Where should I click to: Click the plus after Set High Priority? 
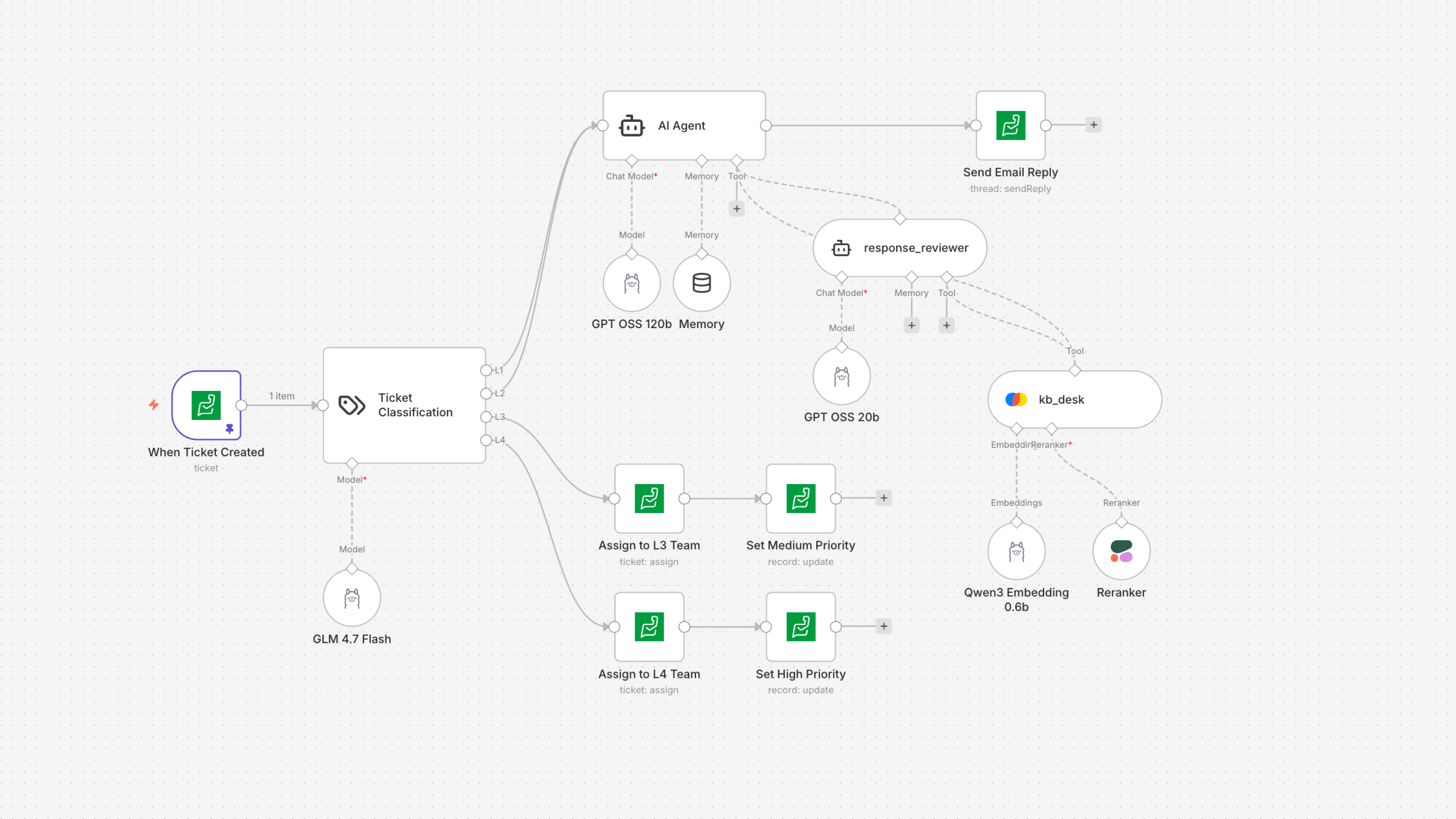pyautogui.click(x=884, y=626)
